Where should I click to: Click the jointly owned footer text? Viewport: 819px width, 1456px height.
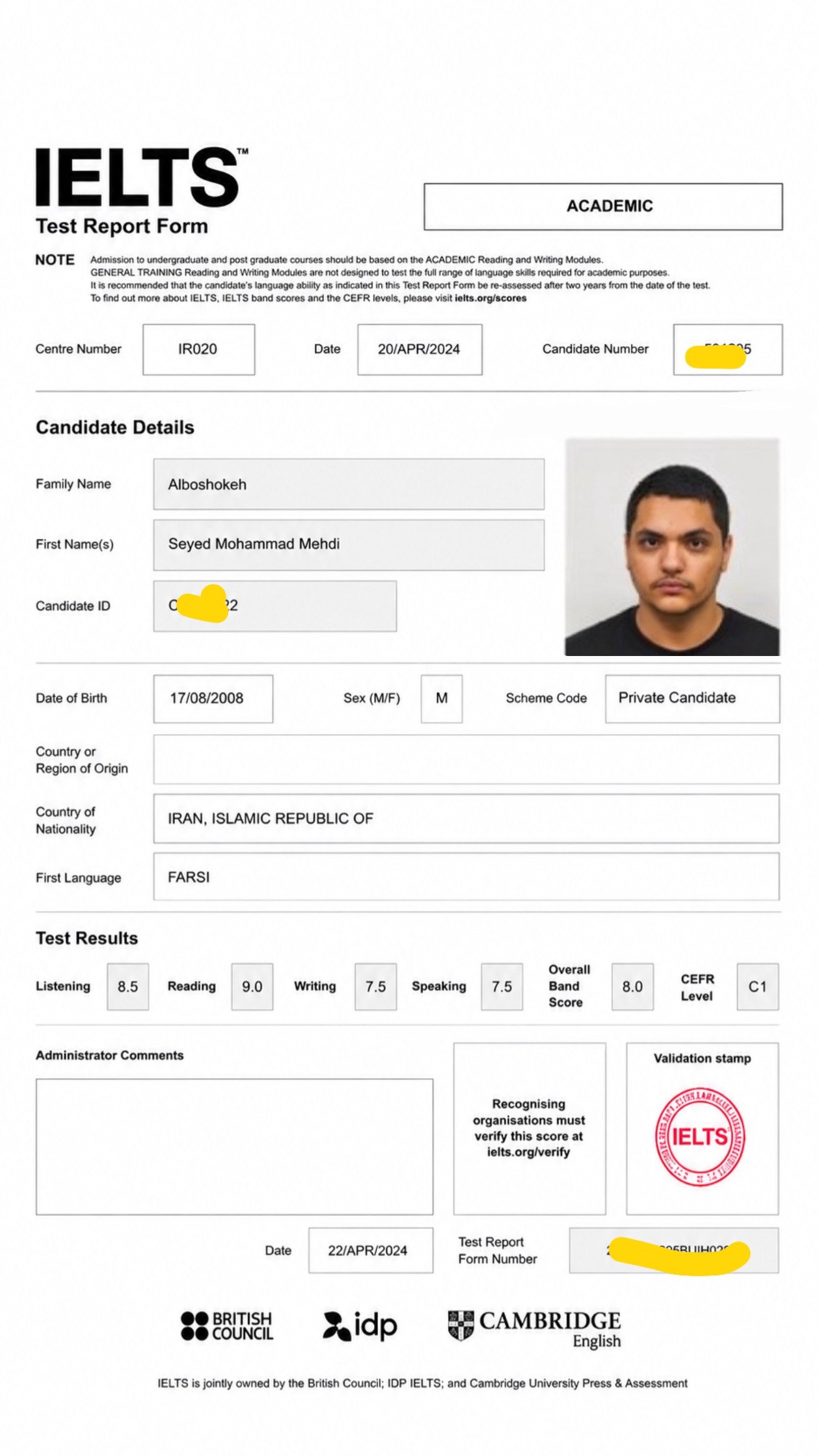coord(423,1383)
